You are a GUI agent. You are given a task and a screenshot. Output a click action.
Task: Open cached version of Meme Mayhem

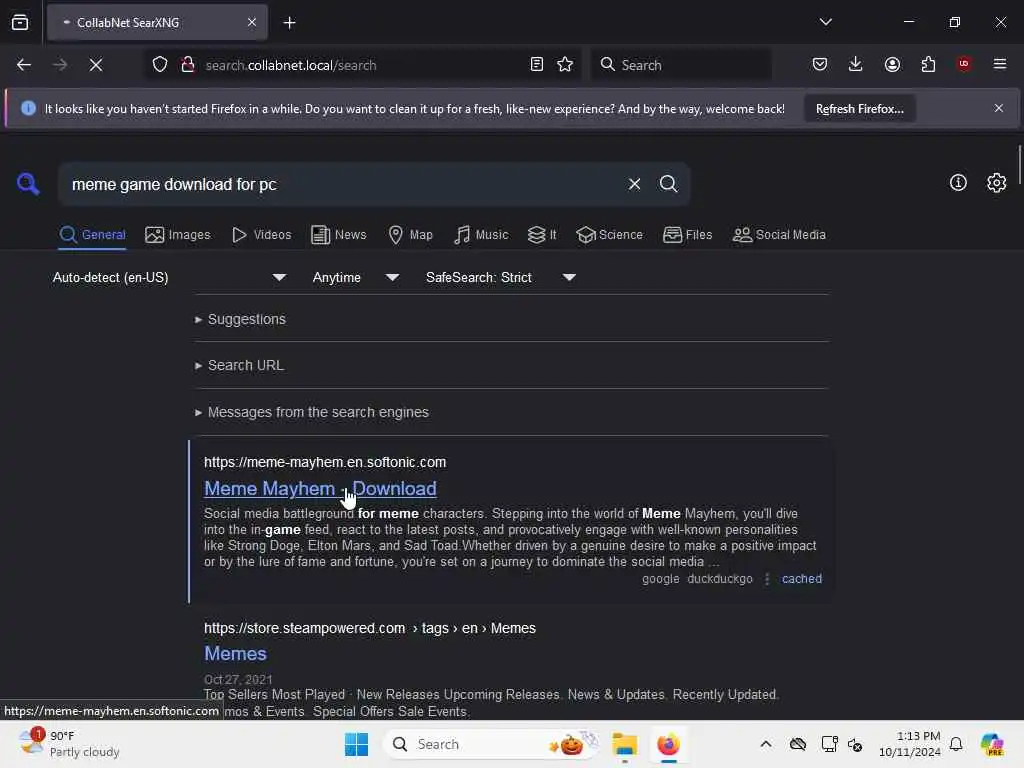click(x=801, y=579)
